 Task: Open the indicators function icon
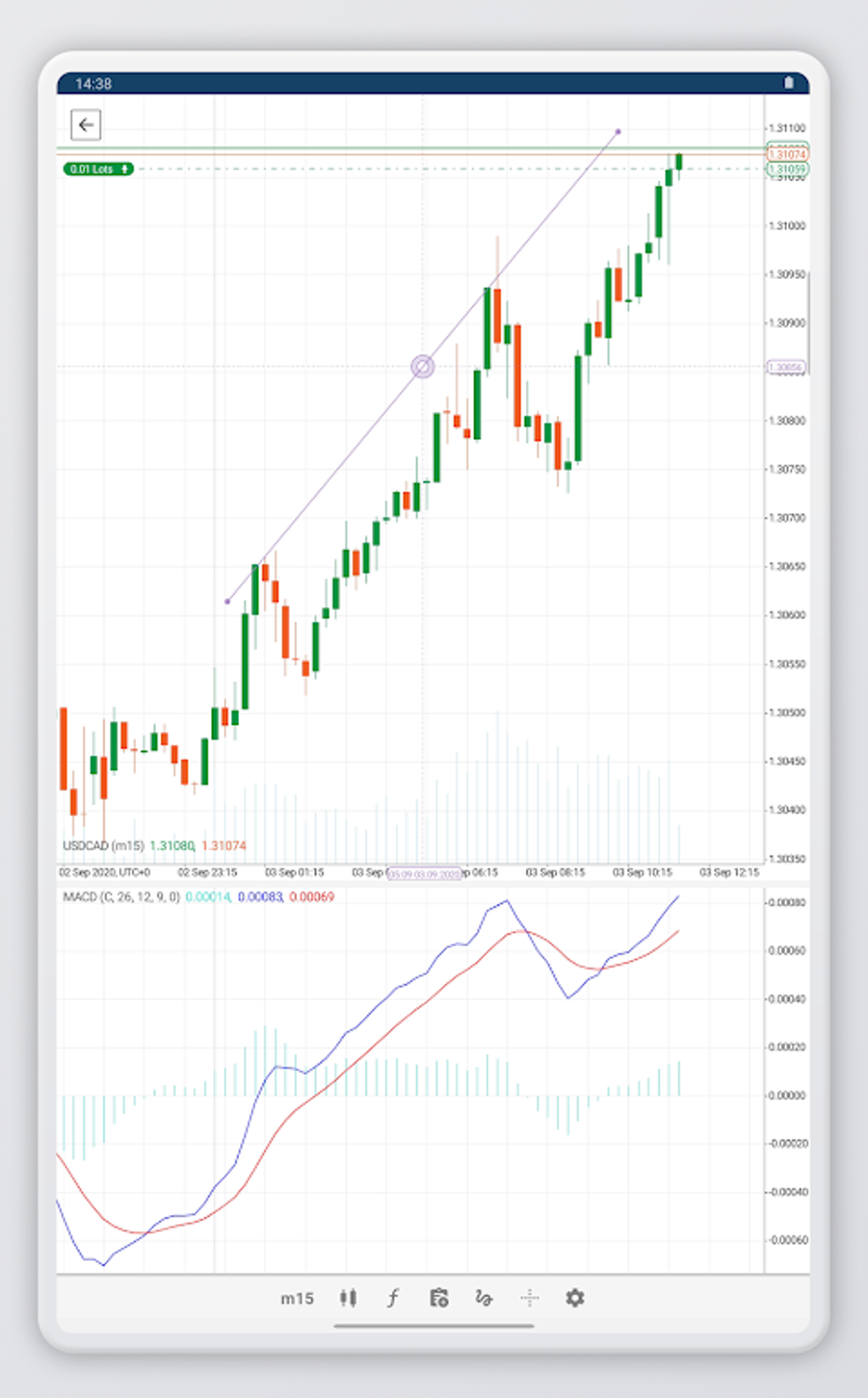click(x=393, y=1298)
